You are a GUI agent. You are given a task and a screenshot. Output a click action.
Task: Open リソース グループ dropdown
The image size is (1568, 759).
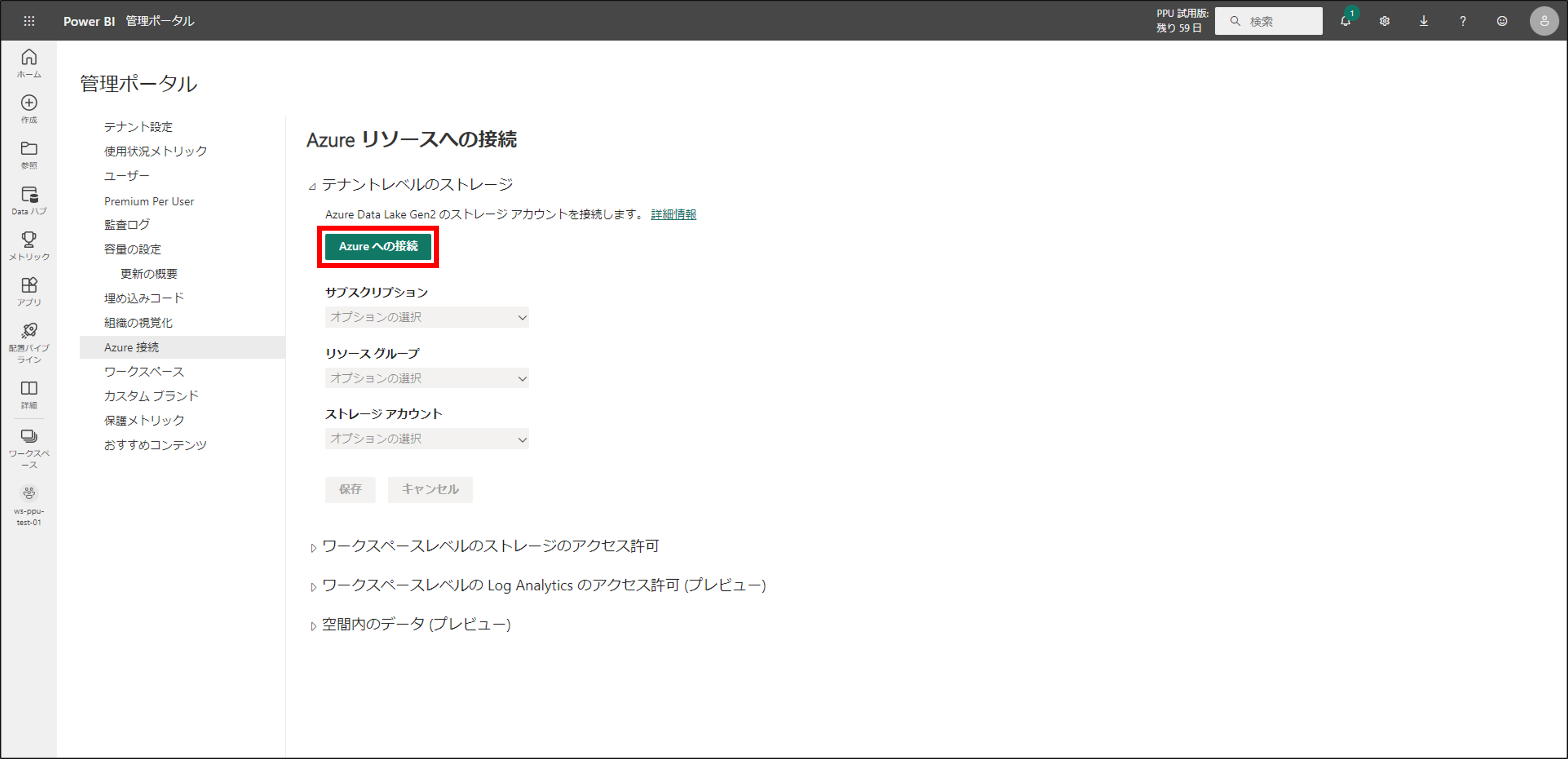(427, 378)
